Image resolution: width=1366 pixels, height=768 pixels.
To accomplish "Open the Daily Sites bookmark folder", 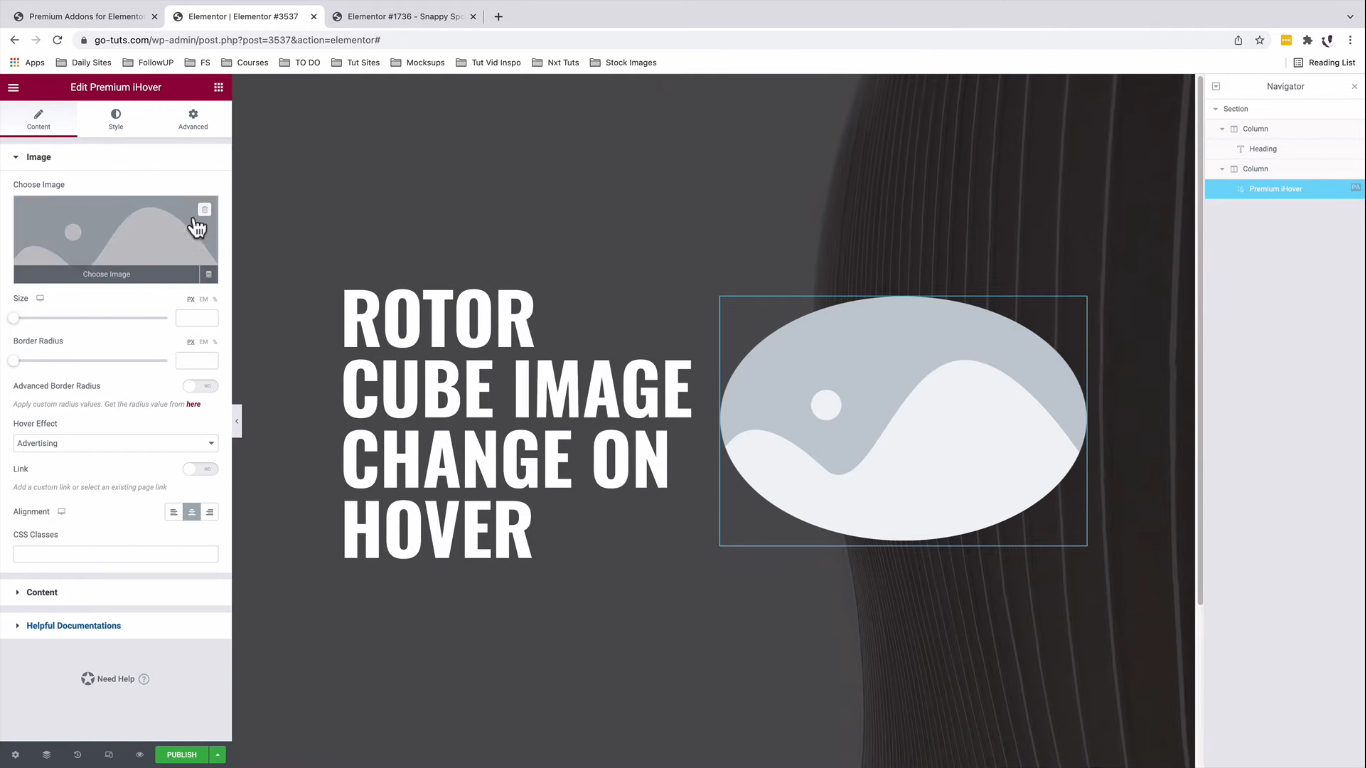I will [x=84, y=62].
